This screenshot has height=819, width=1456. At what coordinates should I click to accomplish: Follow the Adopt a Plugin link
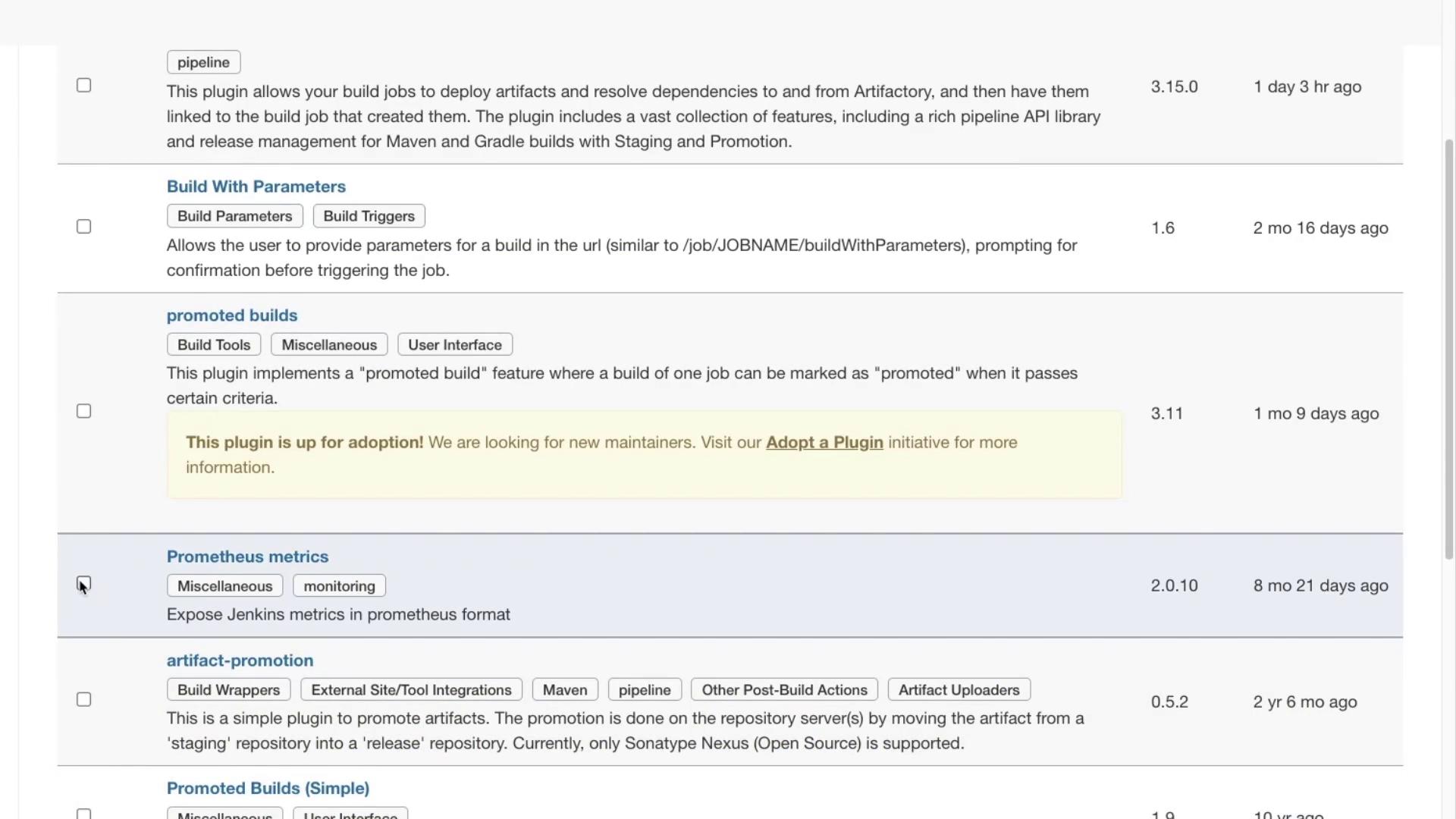click(824, 443)
